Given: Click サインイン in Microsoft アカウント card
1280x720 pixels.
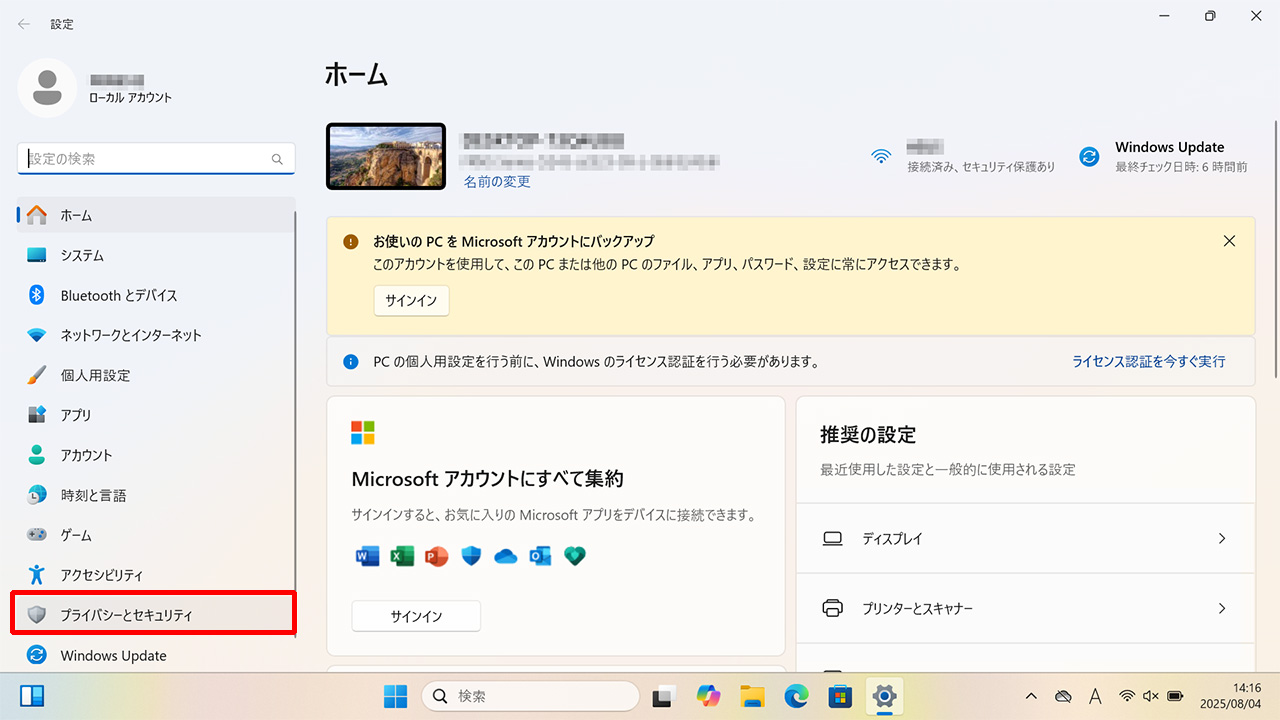Looking at the screenshot, I should [416, 616].
